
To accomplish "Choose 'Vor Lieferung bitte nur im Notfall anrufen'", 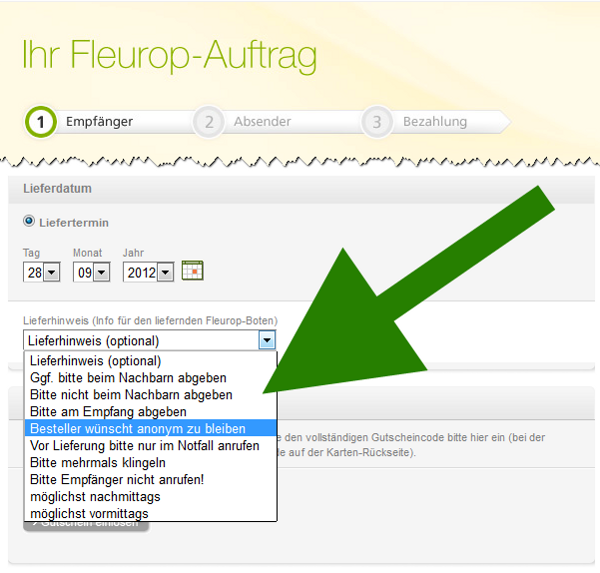I will point(150,446).
